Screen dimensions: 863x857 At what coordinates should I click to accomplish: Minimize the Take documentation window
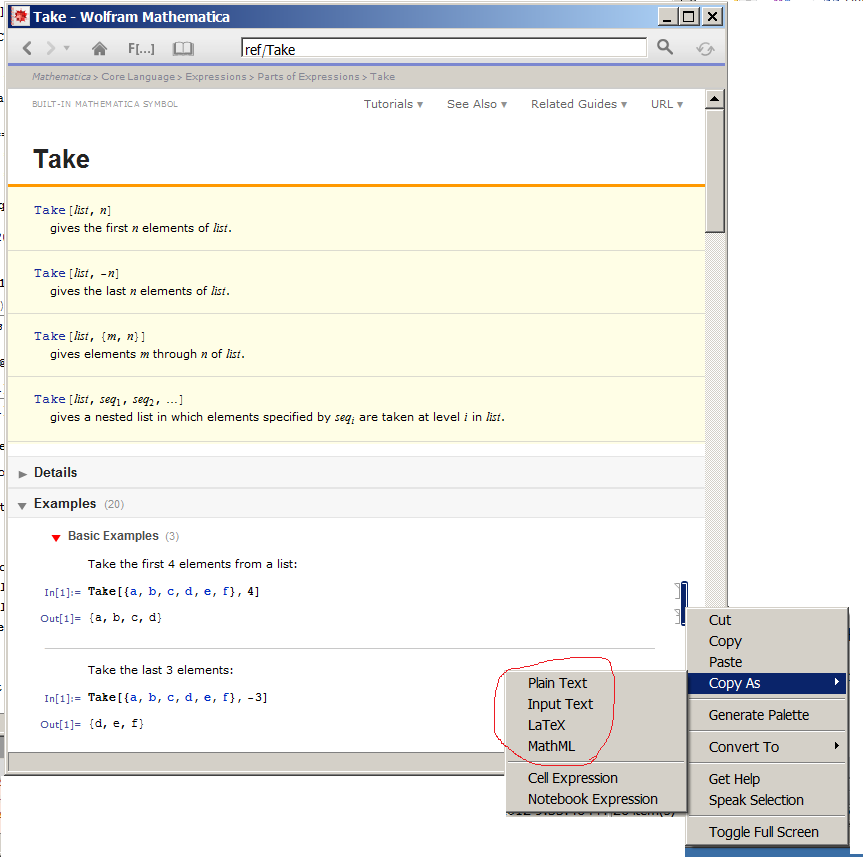pyautogui.click(x=667, y=17)
